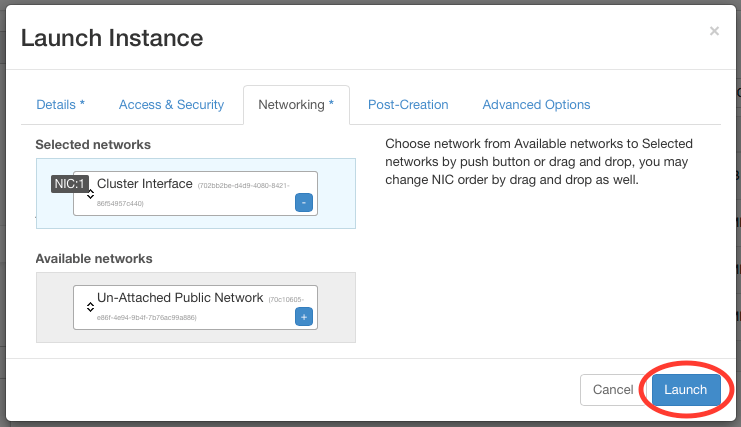Click the Selected networks heading
Image resolution: width=741 pixels, height=427 pixels.
click(x=93, y=145)
